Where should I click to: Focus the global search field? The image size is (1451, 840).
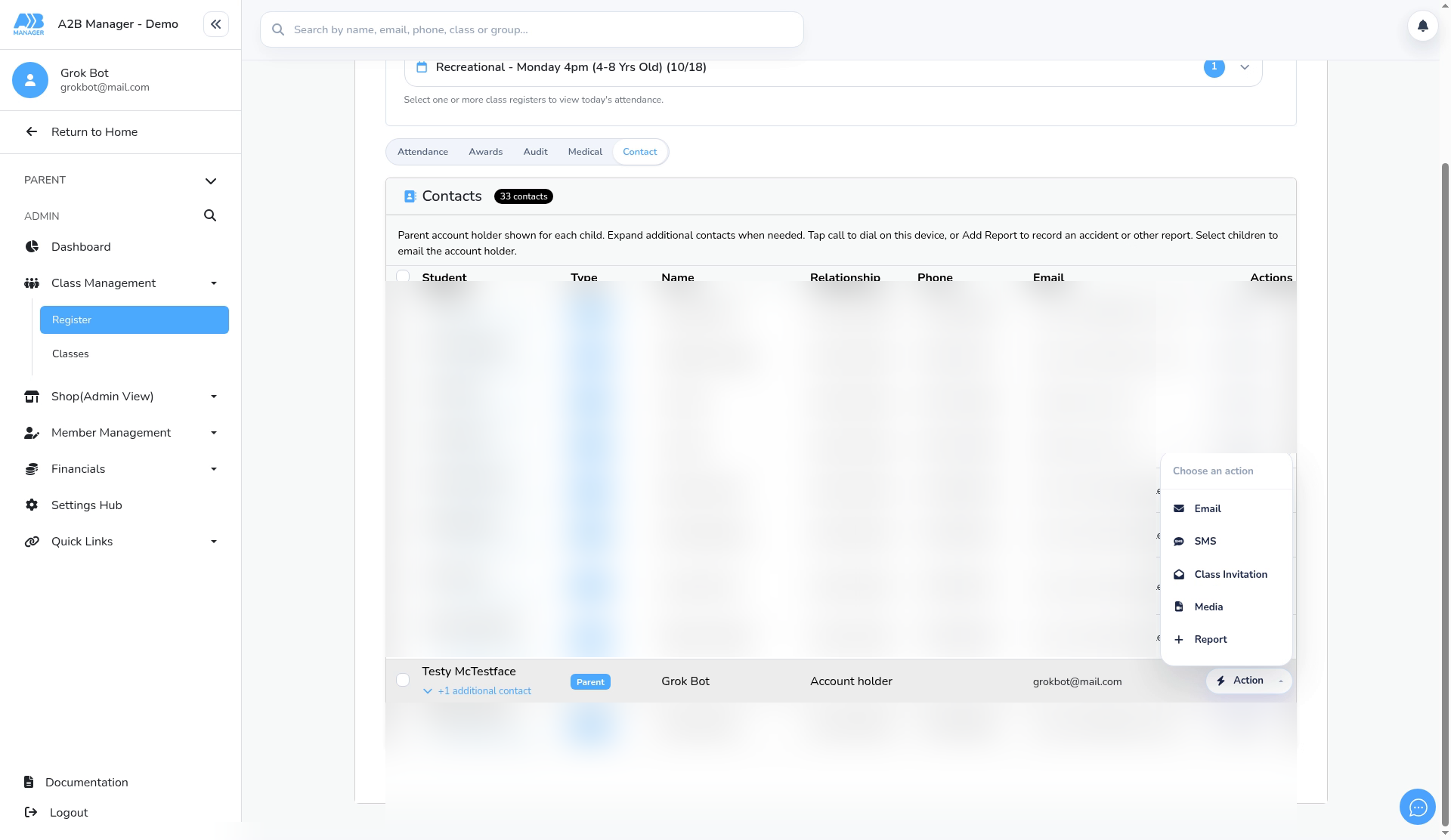[x=532, y=29]
